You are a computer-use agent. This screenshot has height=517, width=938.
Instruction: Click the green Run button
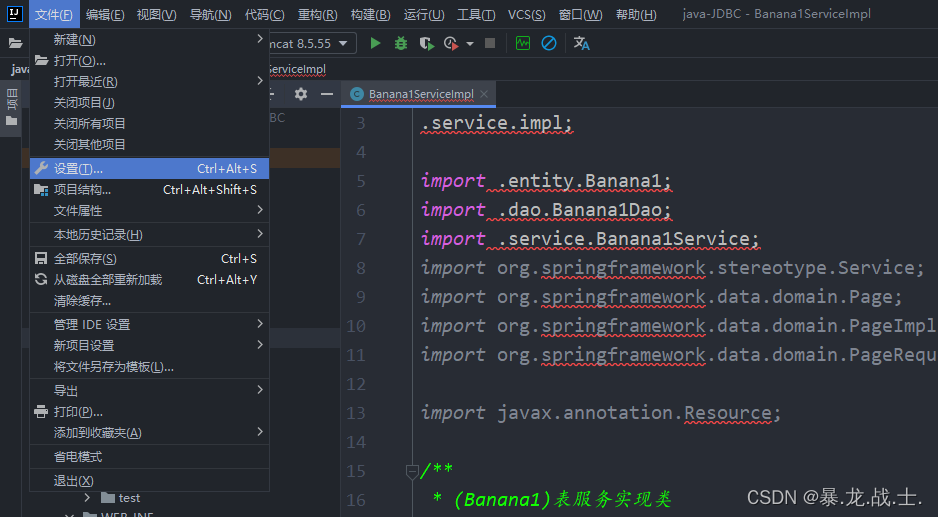coord(375,43)
